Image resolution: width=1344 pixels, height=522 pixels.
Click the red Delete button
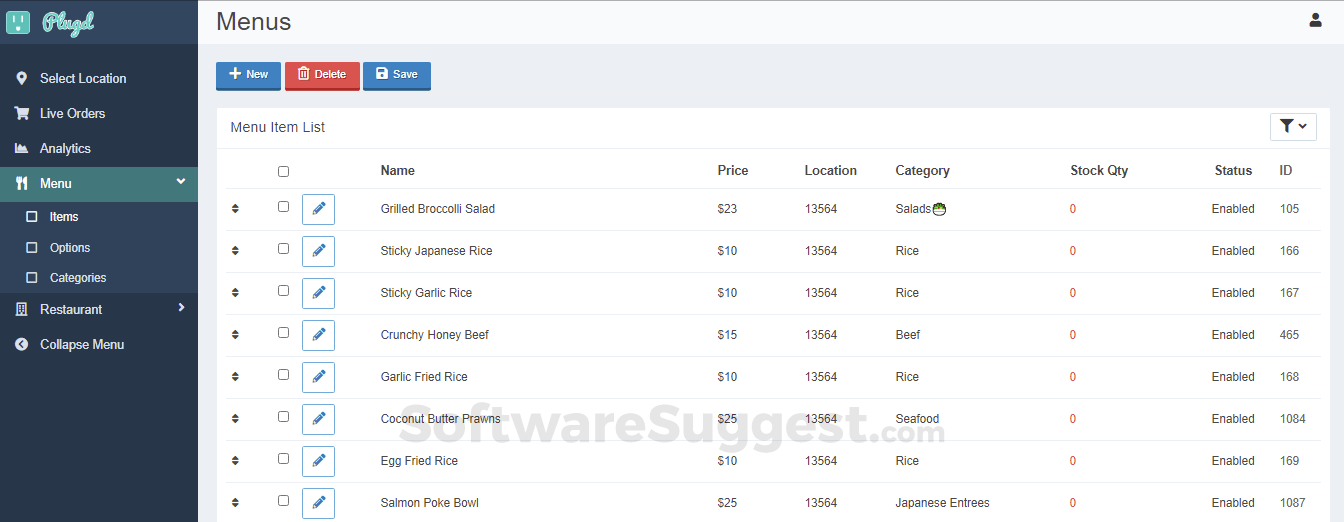click(322, 75)
